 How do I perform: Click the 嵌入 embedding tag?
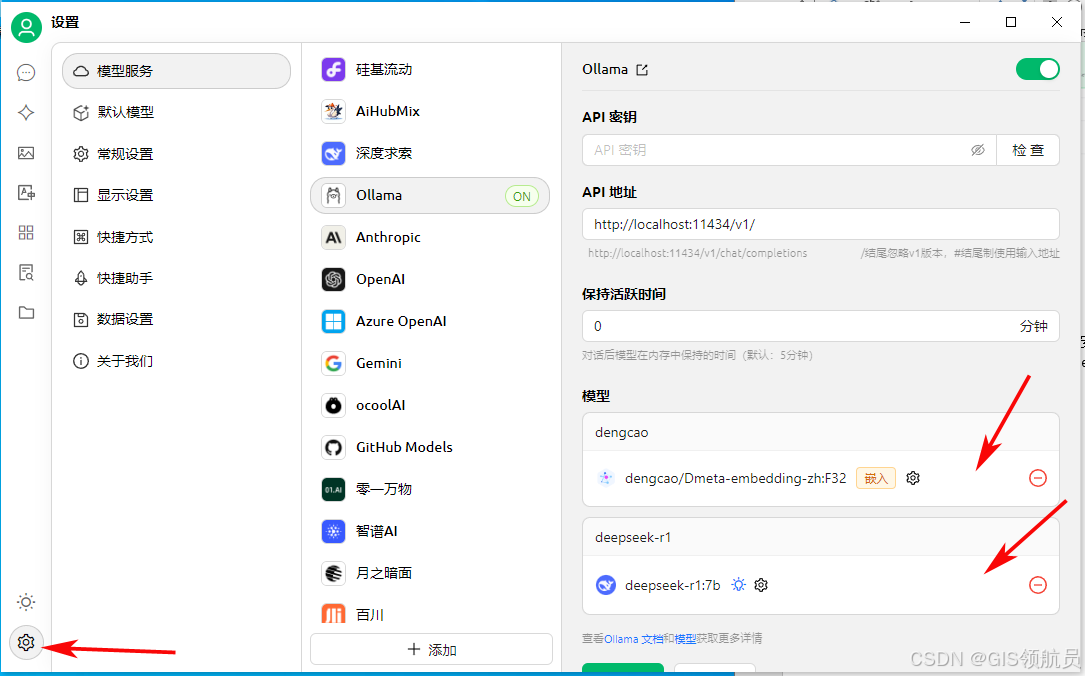pos(875,478)
